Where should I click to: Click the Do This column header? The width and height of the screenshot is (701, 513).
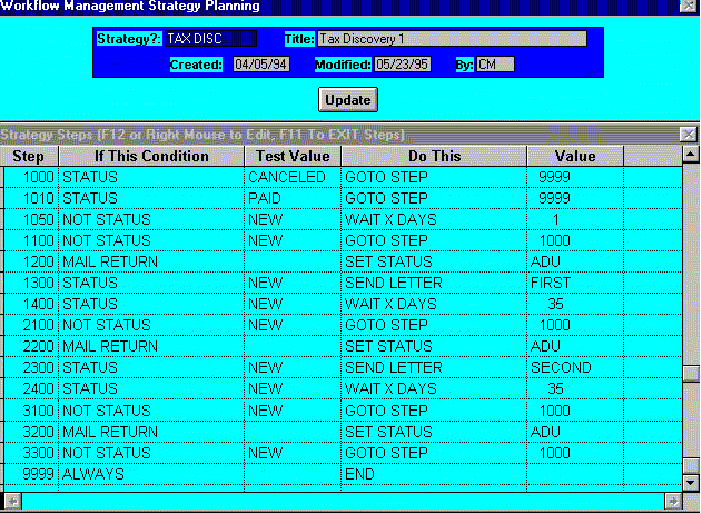point(434,156)
